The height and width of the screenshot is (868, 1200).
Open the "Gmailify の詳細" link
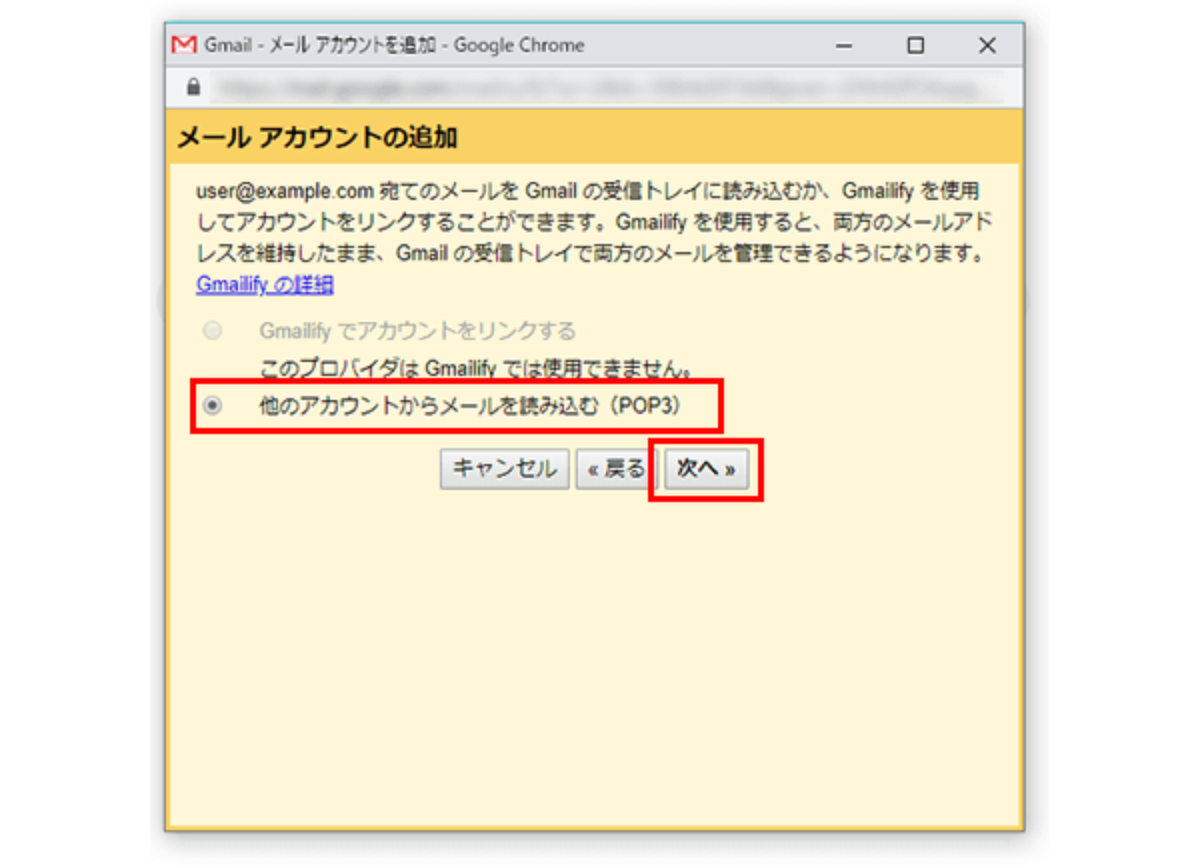[x=264, y=285]
